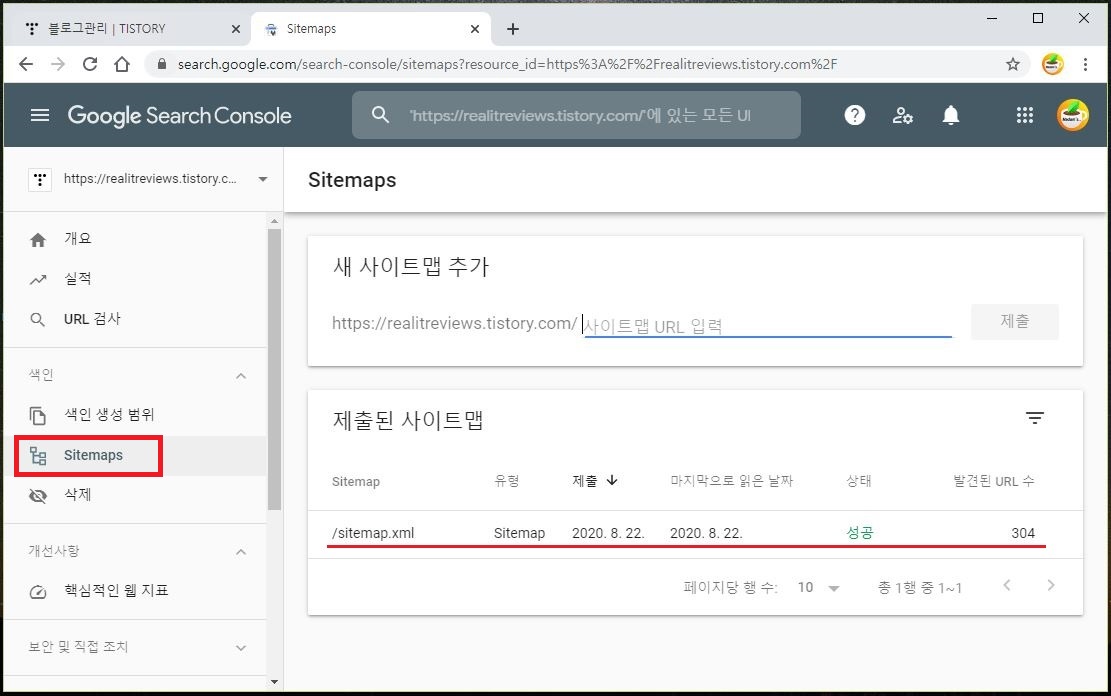Click the 발견된 URL 수 header

pos(993,481)
